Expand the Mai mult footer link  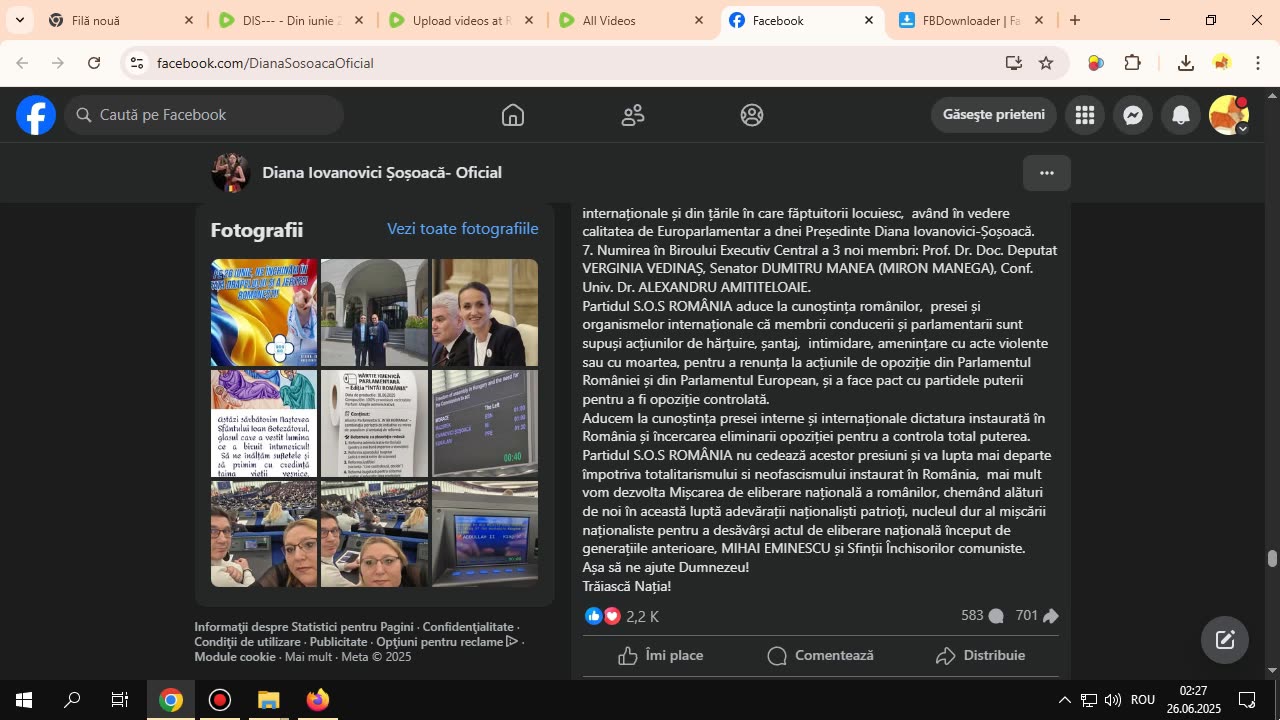click(309, 657)
